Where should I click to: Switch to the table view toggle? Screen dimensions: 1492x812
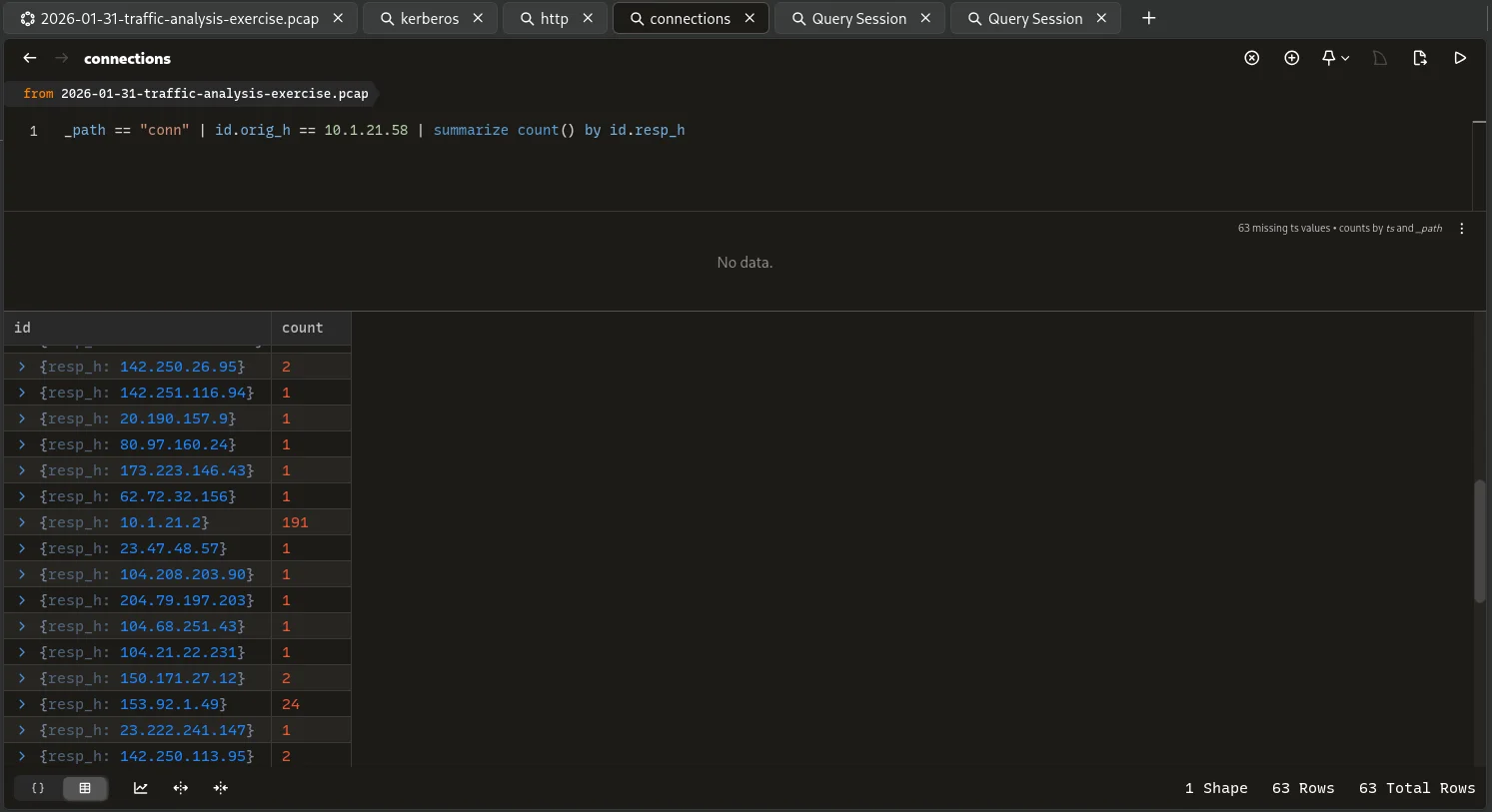[x=85, y=788]
